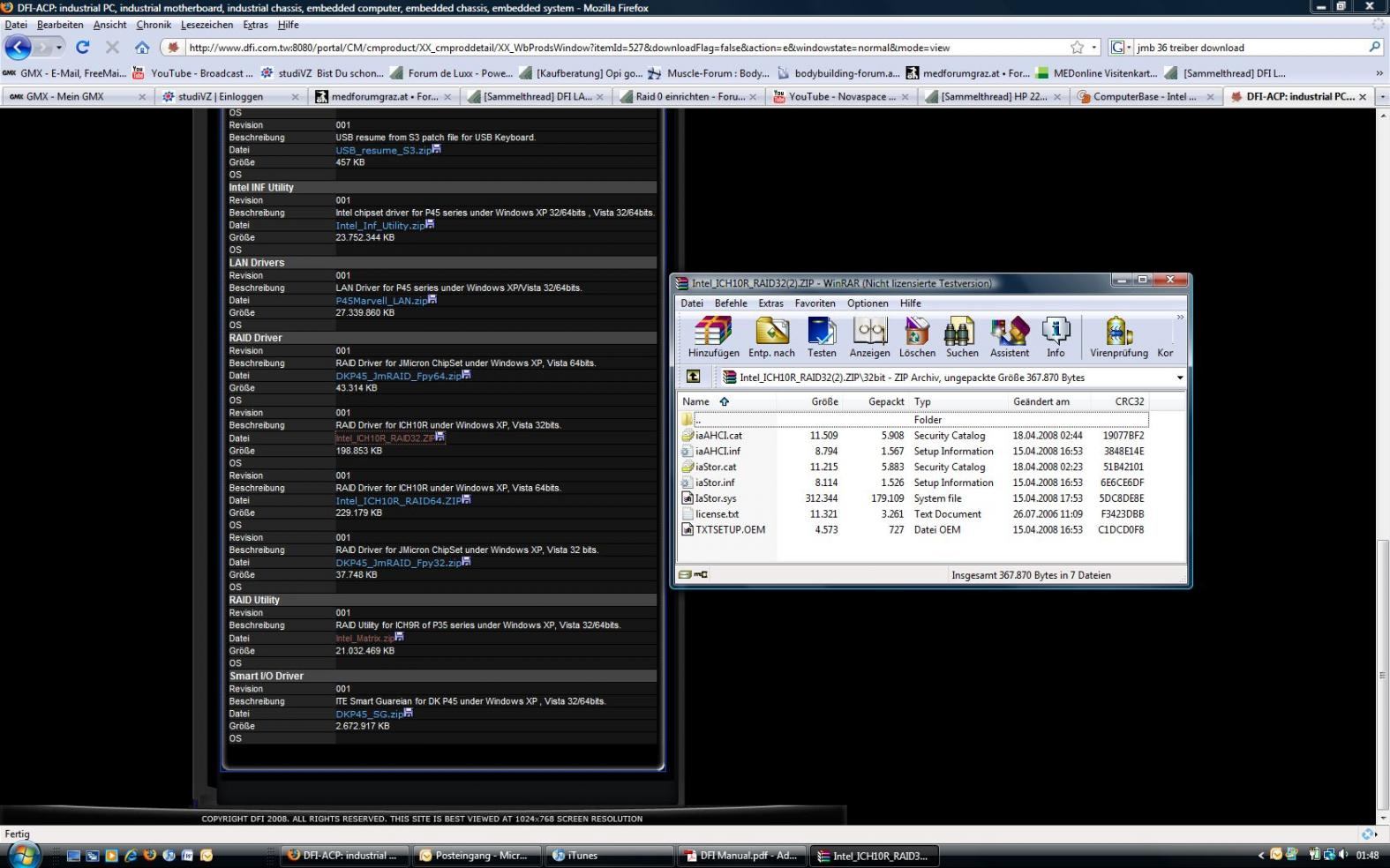Viewport: 1390px width, 868px height.
Task: Expand WinRAR toolbar overflow chevron
Action: pos(1180,318)
